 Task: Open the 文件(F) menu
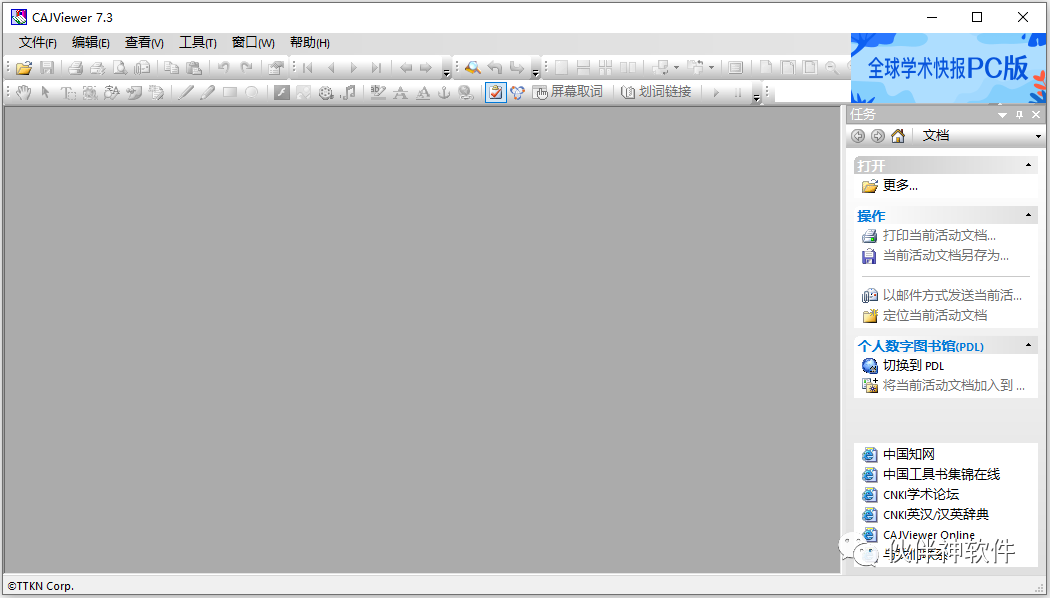[x=38, y=43]
